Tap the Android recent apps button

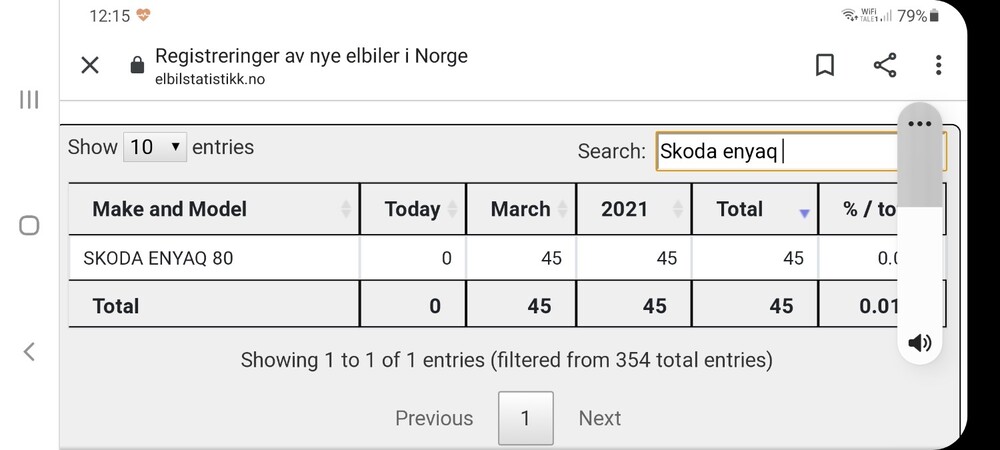(x=29, y=99)
